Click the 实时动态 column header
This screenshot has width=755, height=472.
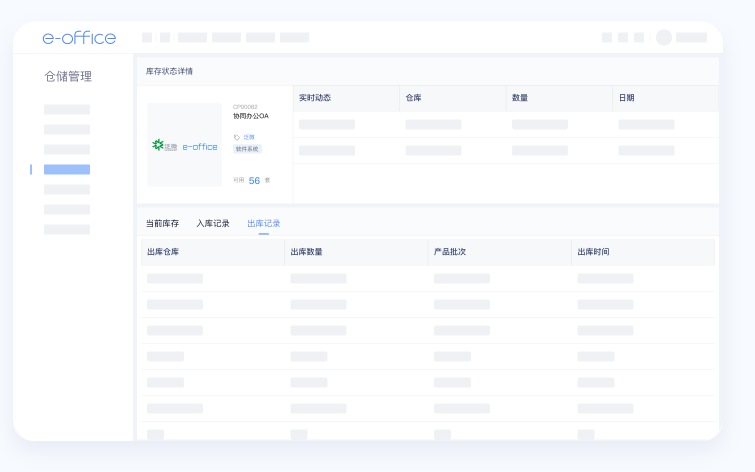coord(315,98)
